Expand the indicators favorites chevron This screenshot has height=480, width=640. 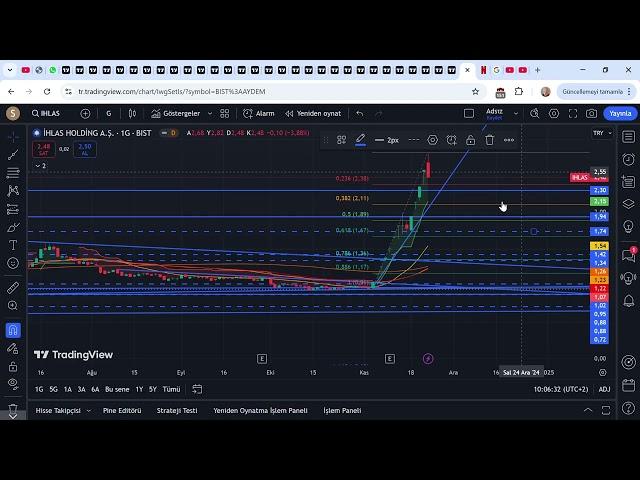tap(210, 113)
